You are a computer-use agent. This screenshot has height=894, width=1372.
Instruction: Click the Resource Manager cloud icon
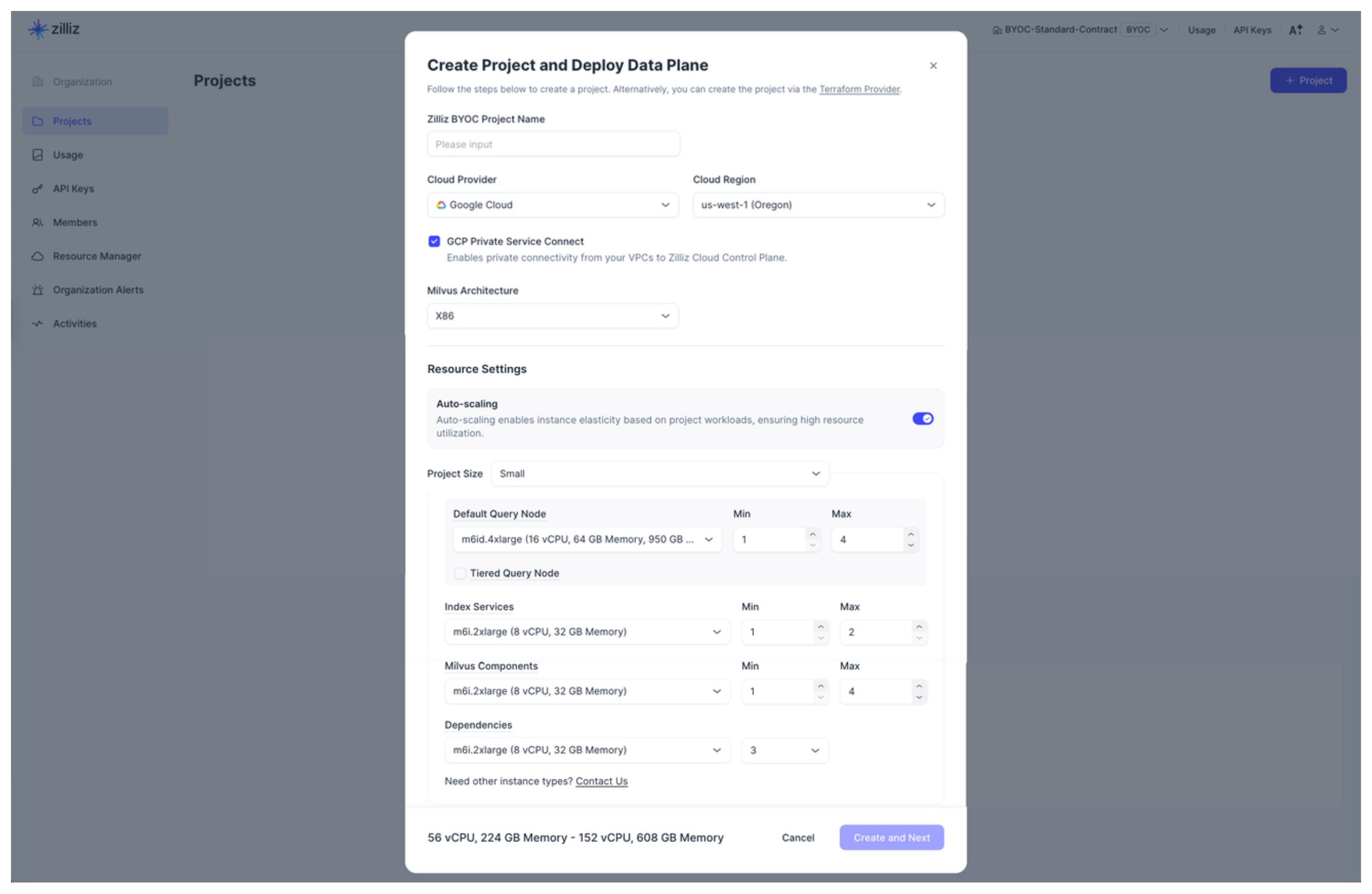(37, 256)
